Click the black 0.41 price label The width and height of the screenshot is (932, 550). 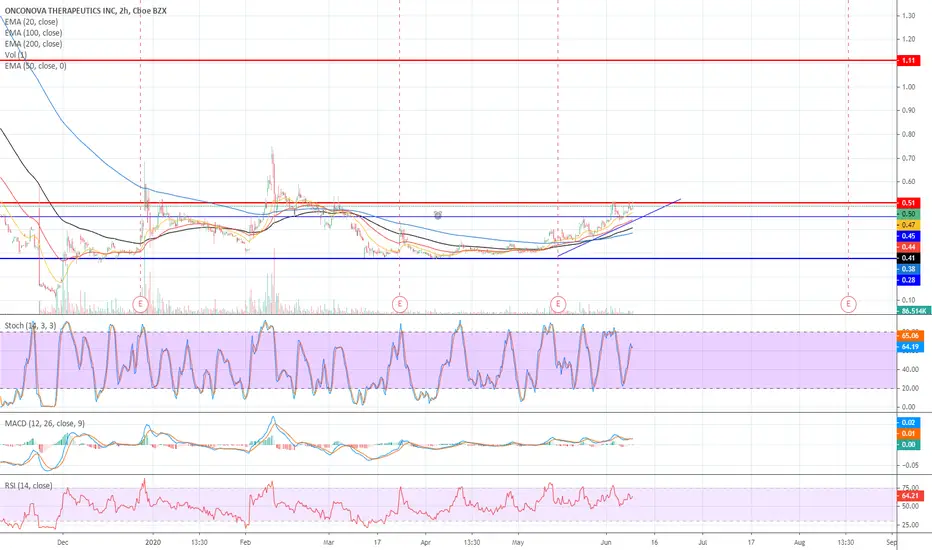908,258
